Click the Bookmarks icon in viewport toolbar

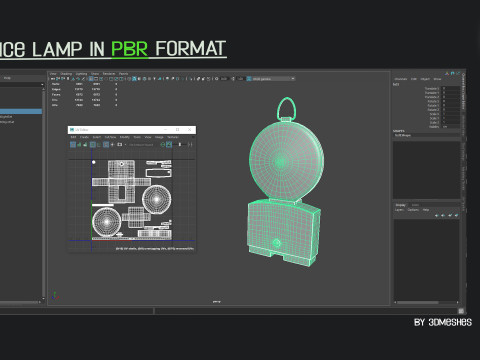tap(68, 79)
